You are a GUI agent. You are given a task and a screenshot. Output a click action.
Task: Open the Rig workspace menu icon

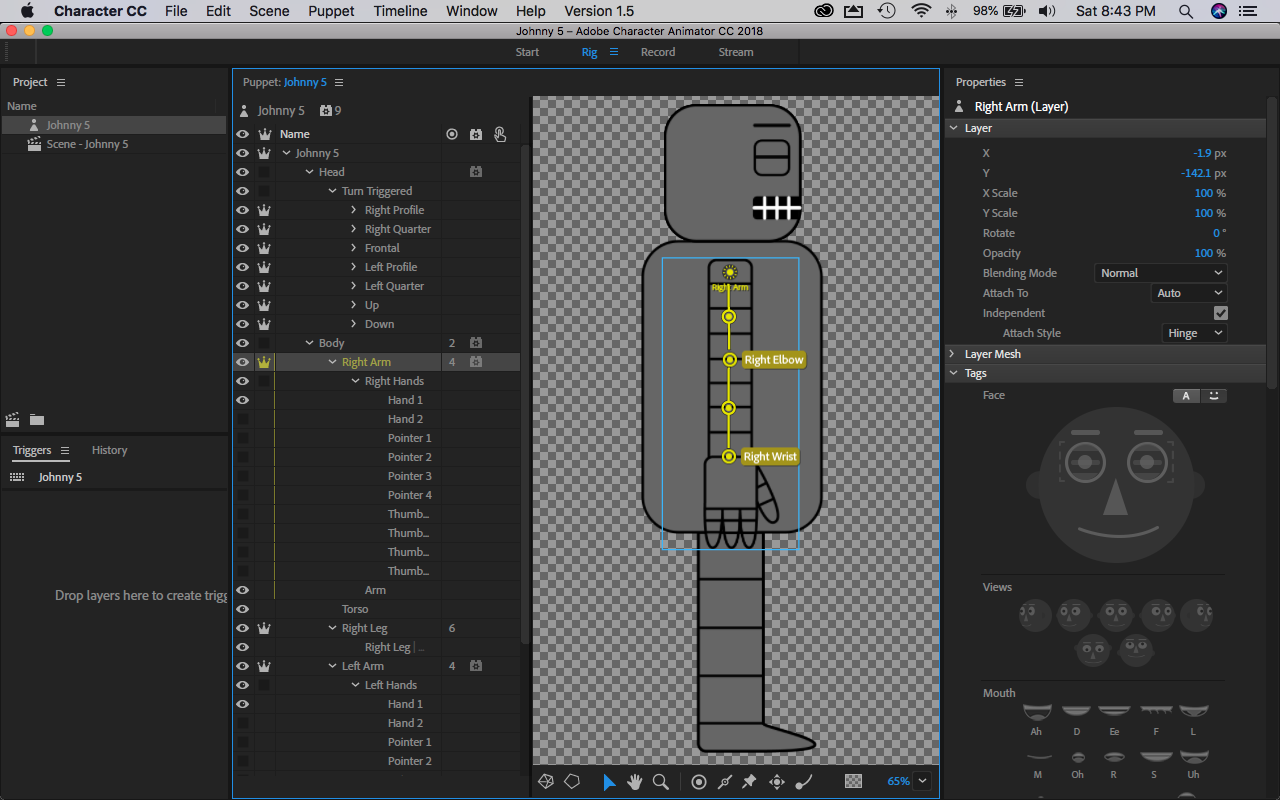[614, 52]
